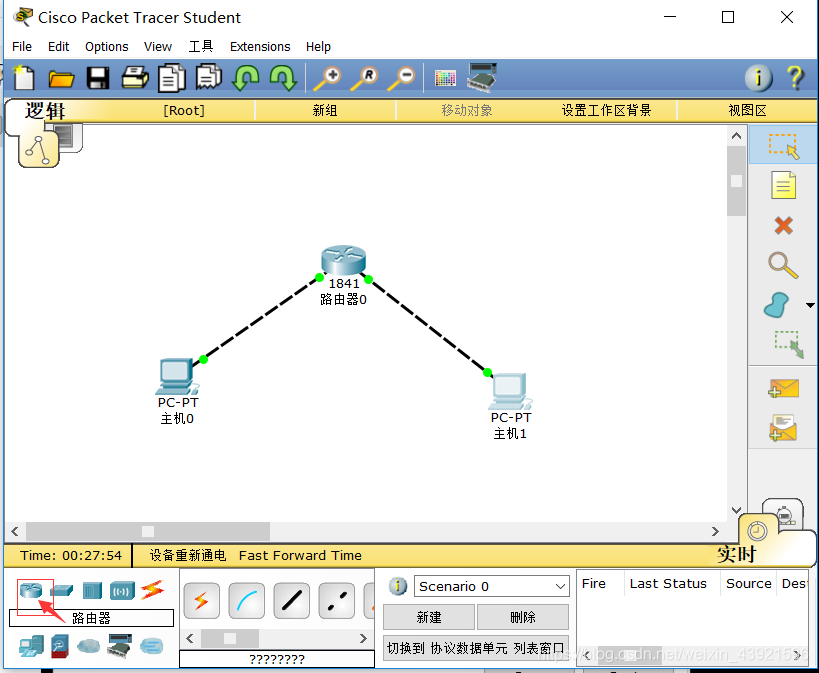The image size is (819, 673).
Task: Click 设置工作区背景 button
Action: coord(606,110)
